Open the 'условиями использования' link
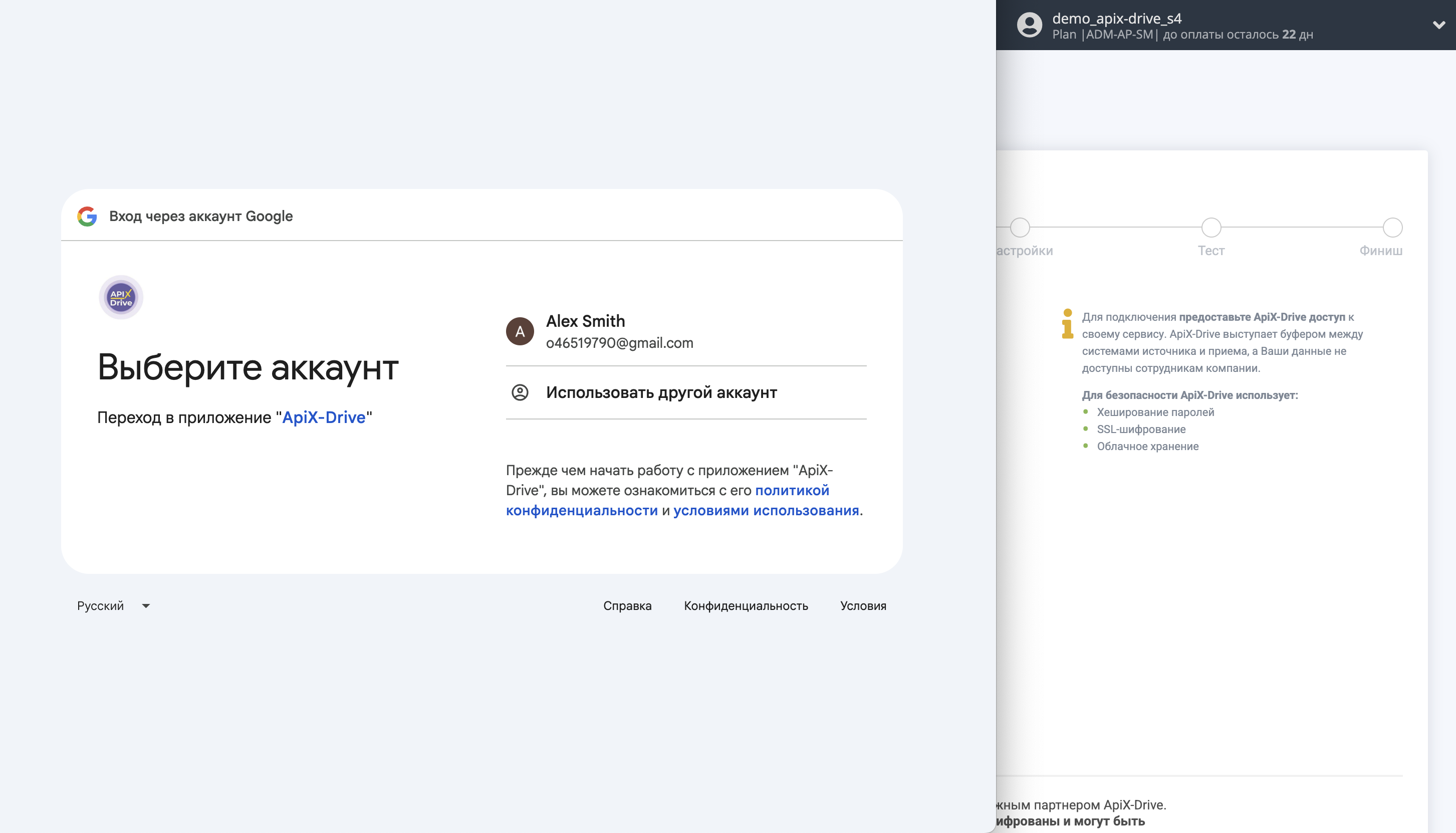This screenshot has height=833, width=1456. tap(766, 510)
